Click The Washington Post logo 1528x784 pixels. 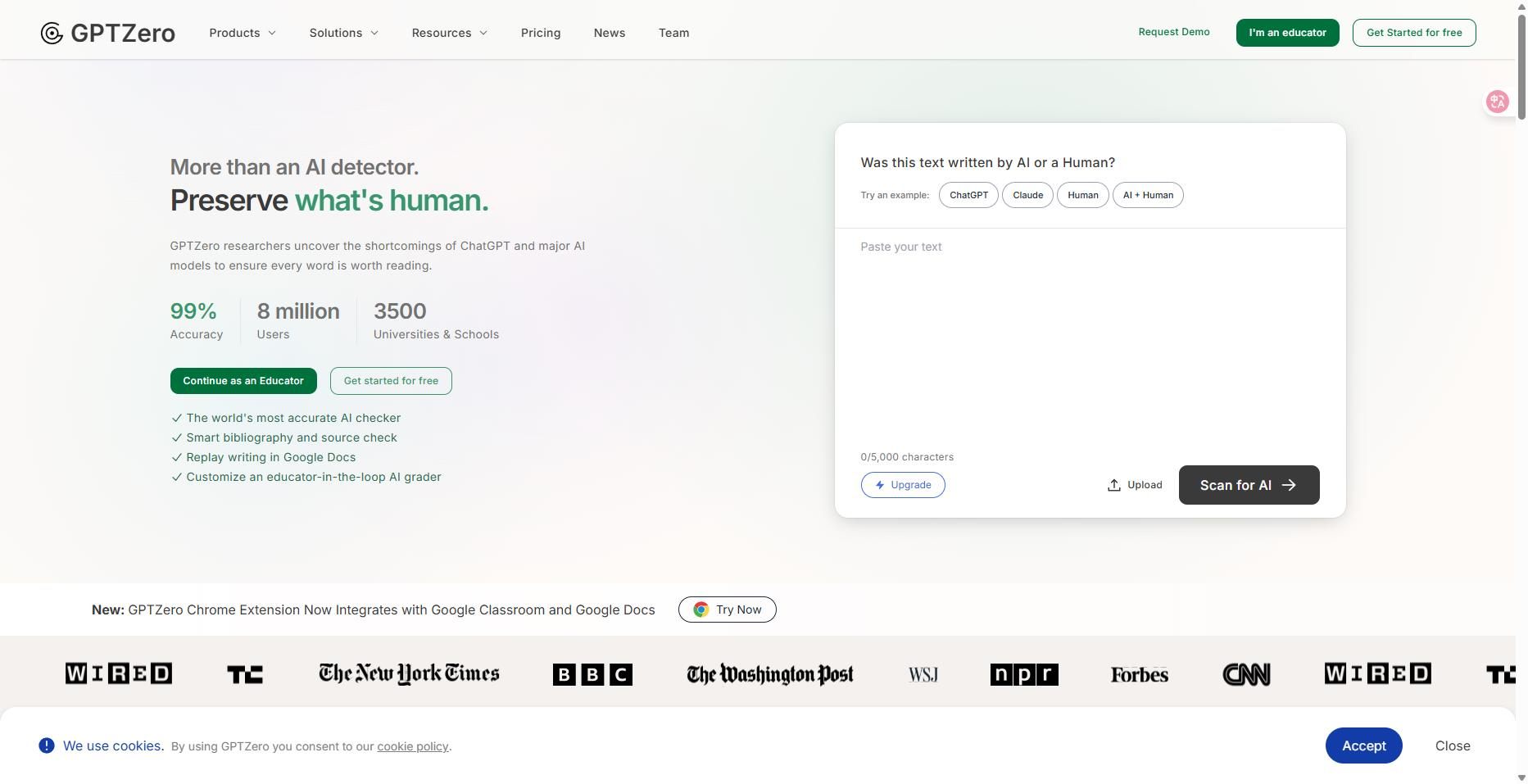tap(769, 674)
